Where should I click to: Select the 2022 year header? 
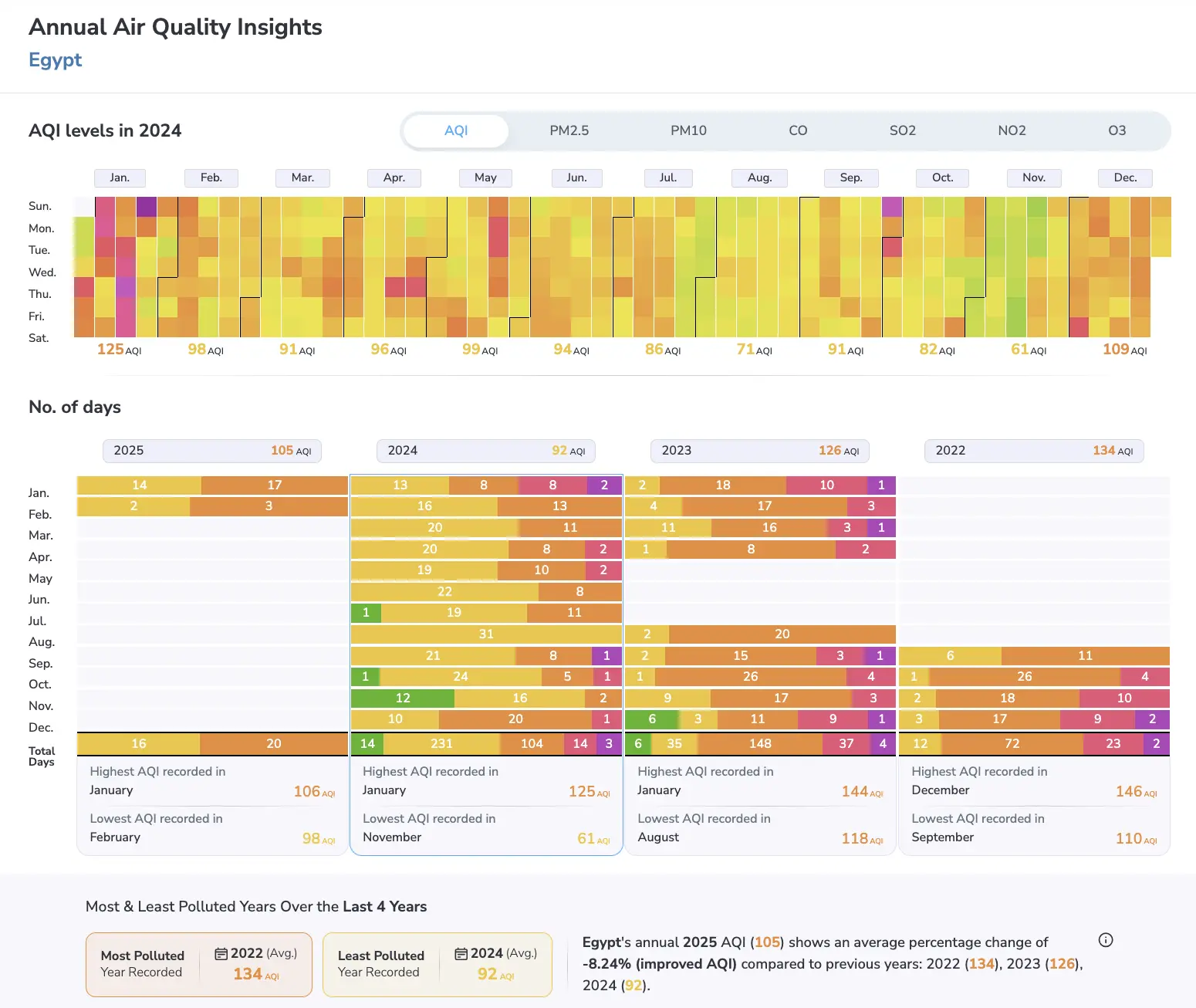pyautogui.click(x=1034, y=451)
